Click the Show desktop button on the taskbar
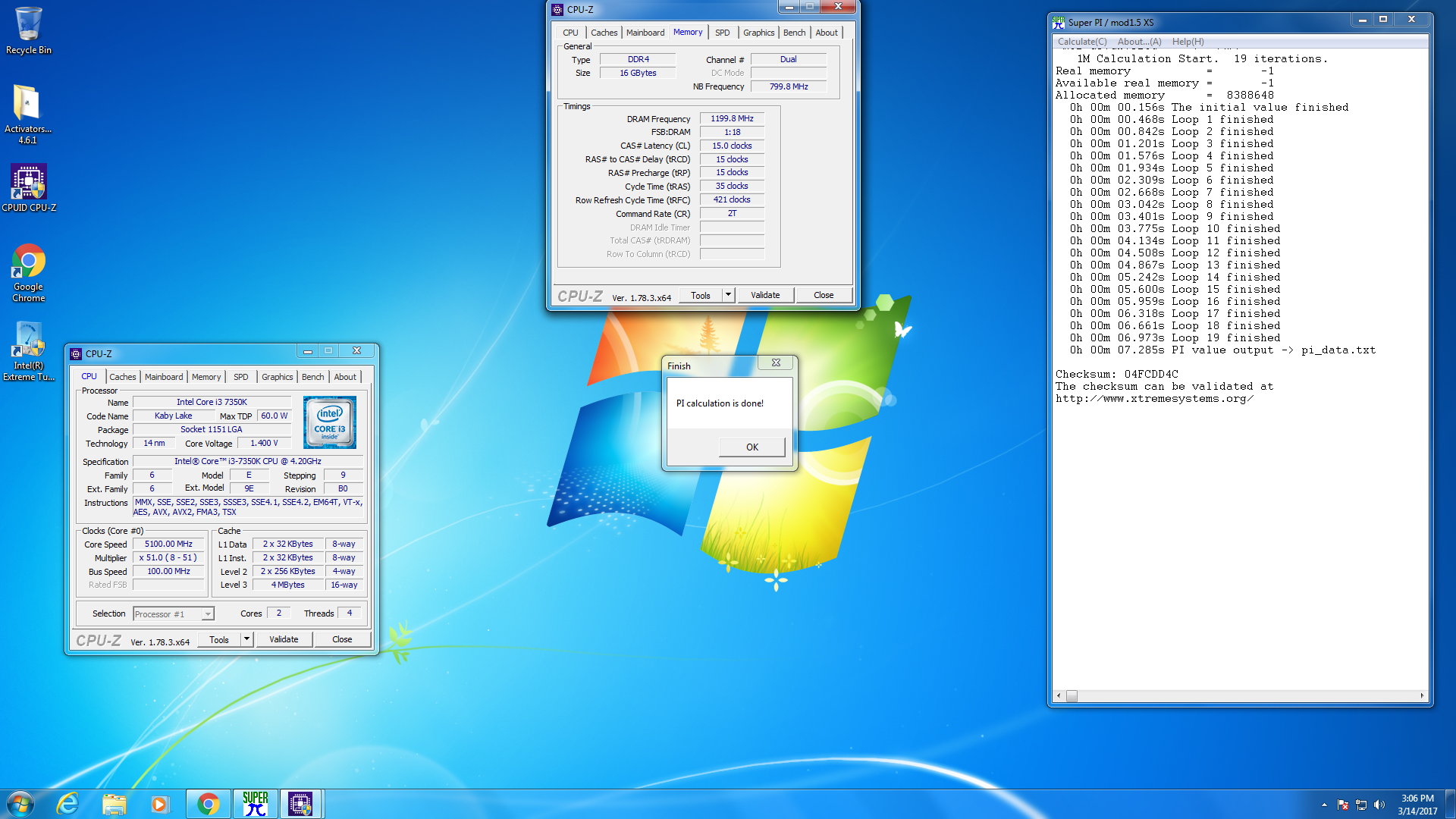The height and width of the screenshot is (819, 1456). [1450, 804]
